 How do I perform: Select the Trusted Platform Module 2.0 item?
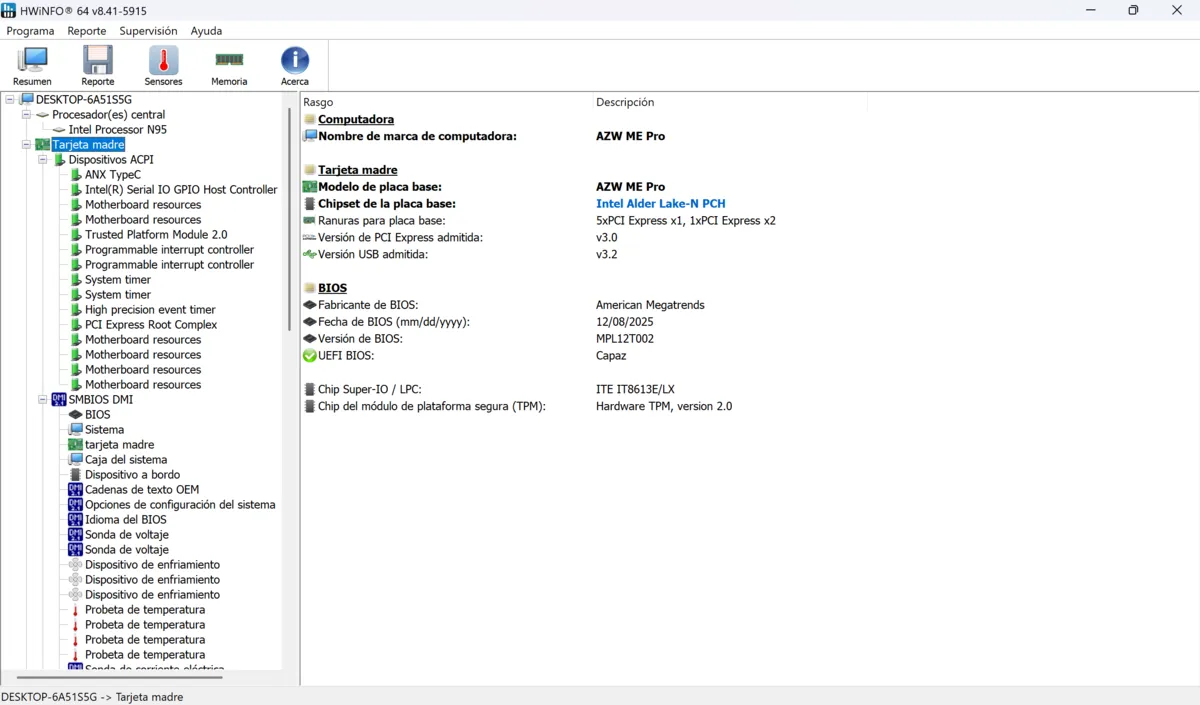pos(155,235)
